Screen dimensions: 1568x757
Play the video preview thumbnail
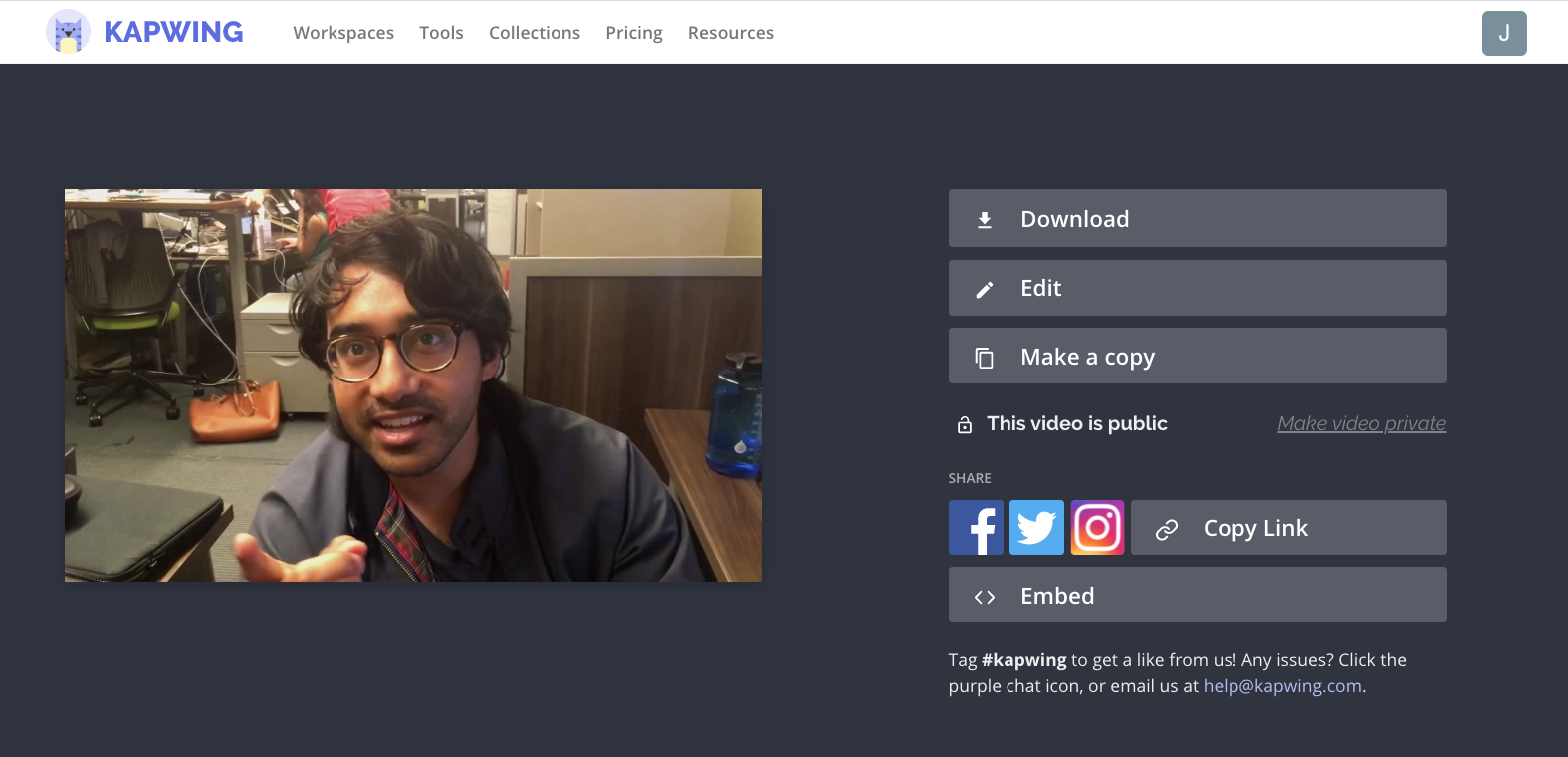(x=413, y=385)
